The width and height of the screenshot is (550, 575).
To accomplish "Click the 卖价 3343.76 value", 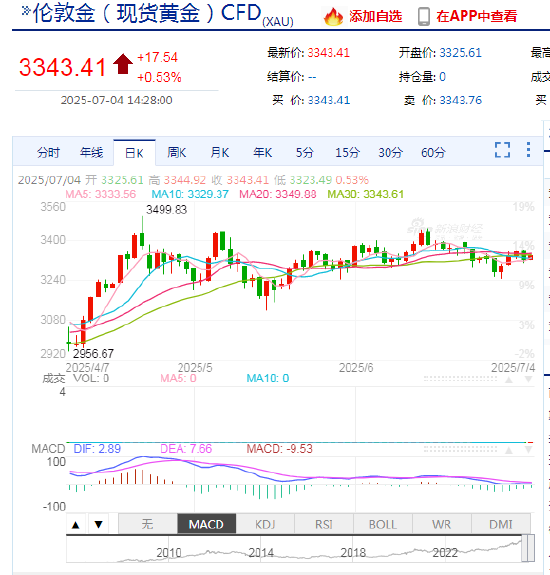I will (x=461, y=100).
